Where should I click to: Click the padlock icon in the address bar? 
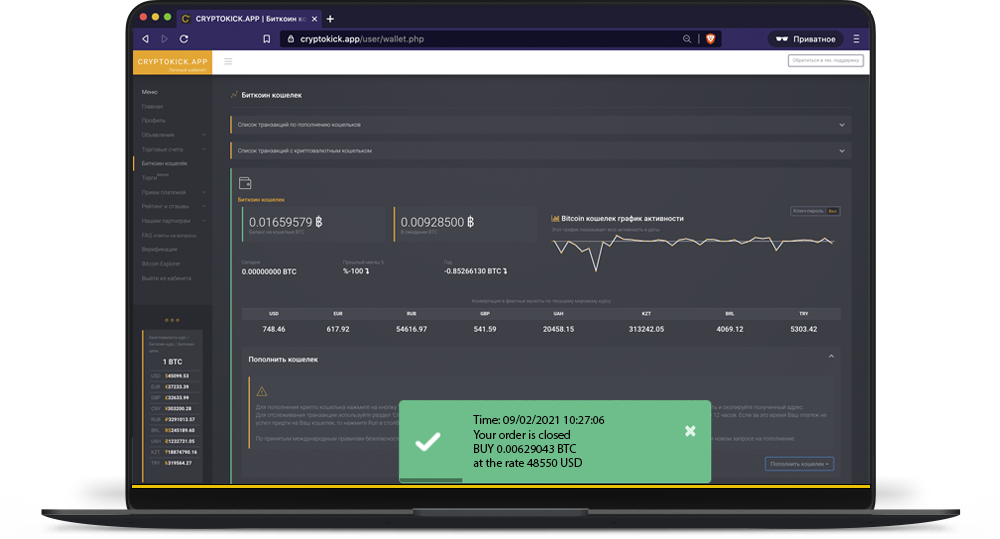coord(291,39)
